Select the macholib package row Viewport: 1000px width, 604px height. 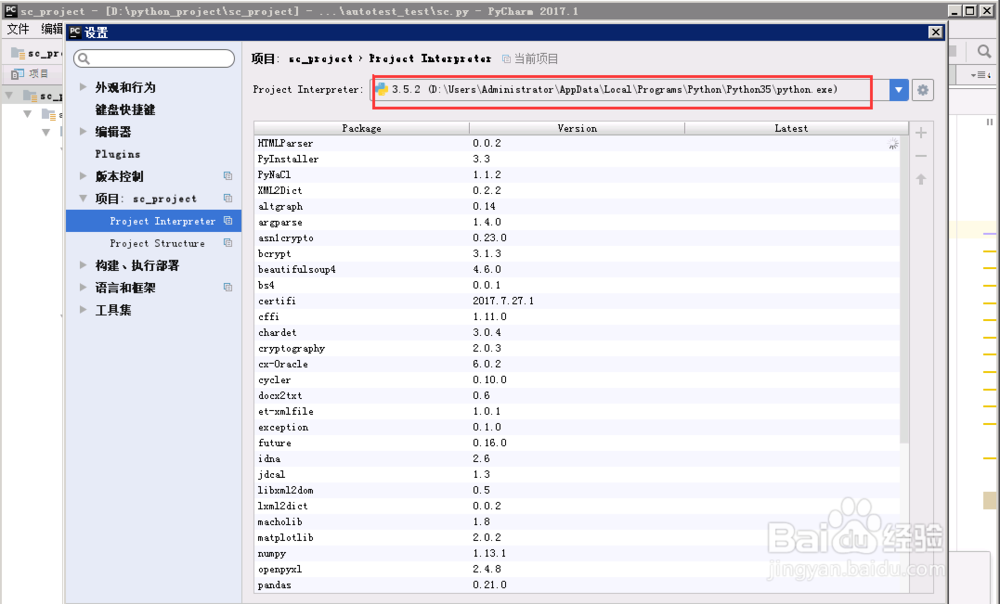coord(577,522)
